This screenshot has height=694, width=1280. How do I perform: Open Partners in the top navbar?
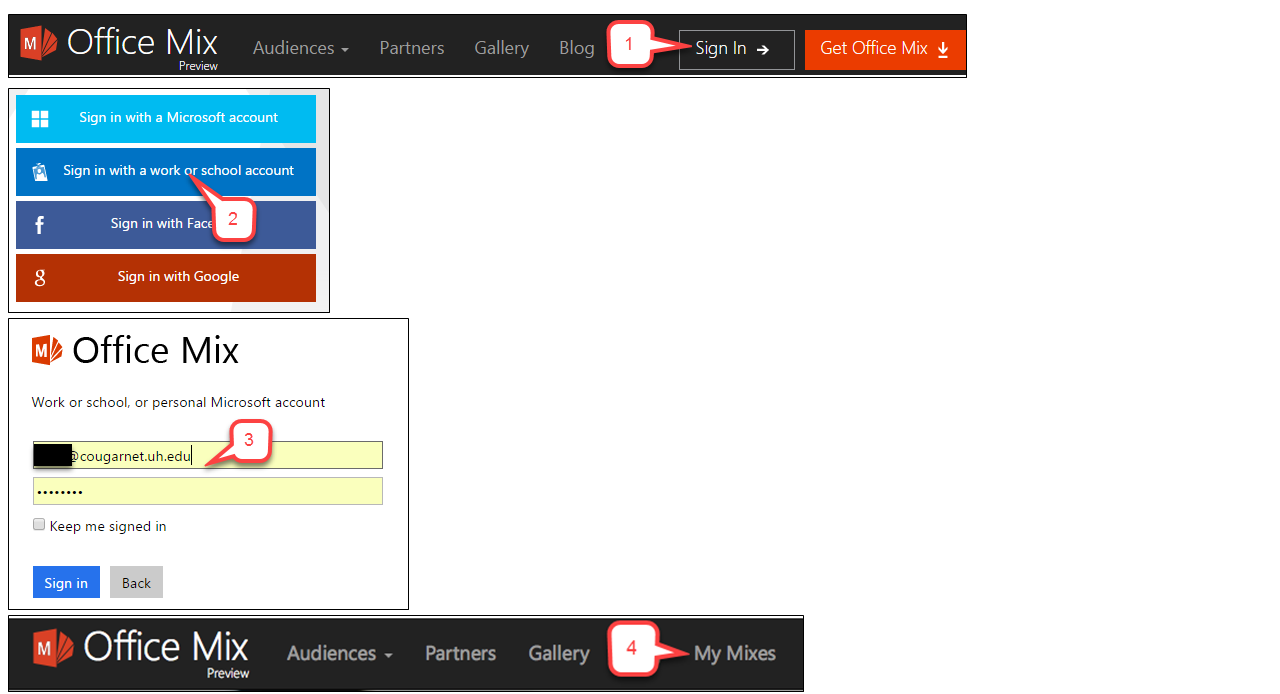pos(412,48)
